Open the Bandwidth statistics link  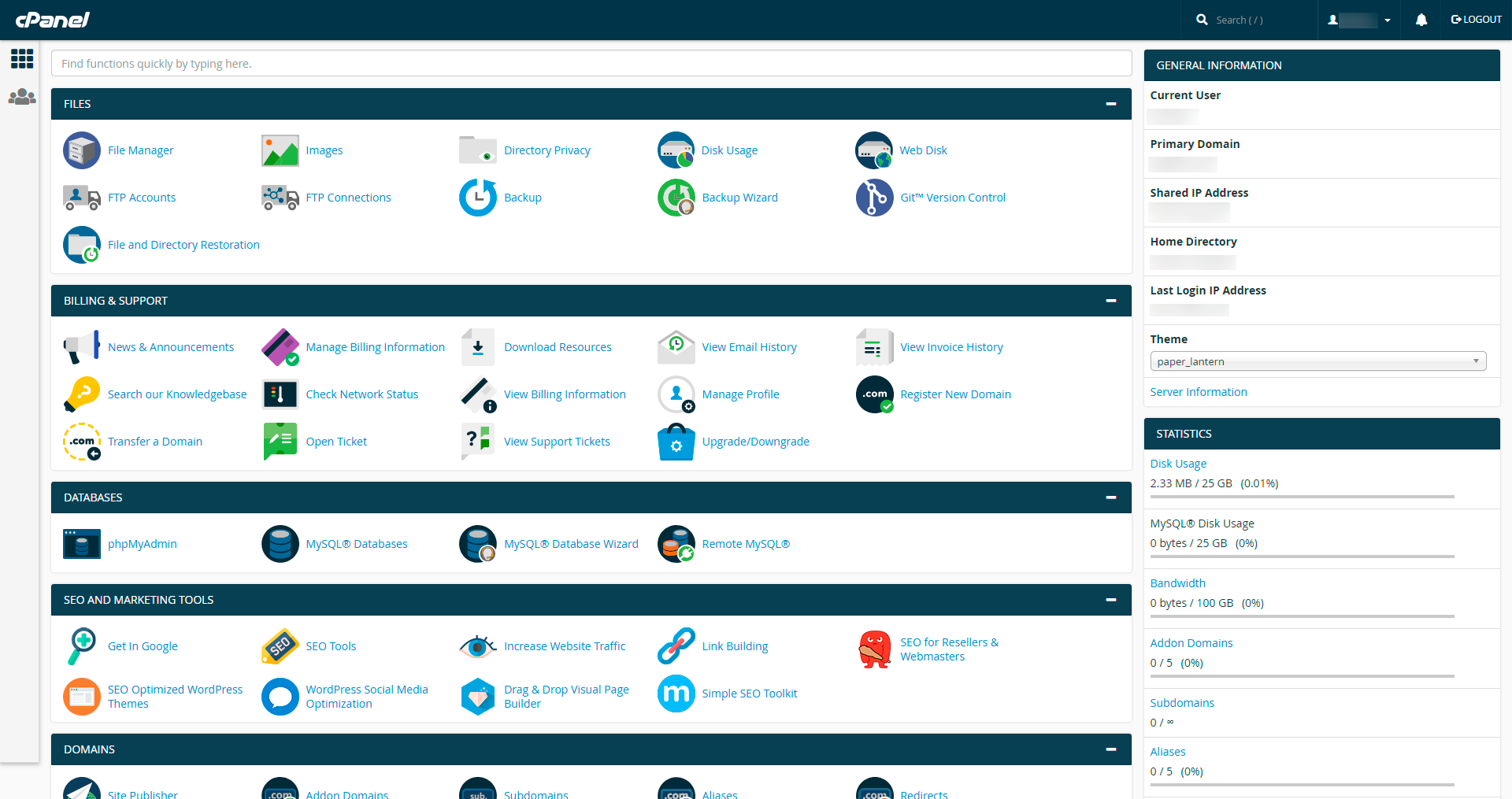coord(1178,583)
